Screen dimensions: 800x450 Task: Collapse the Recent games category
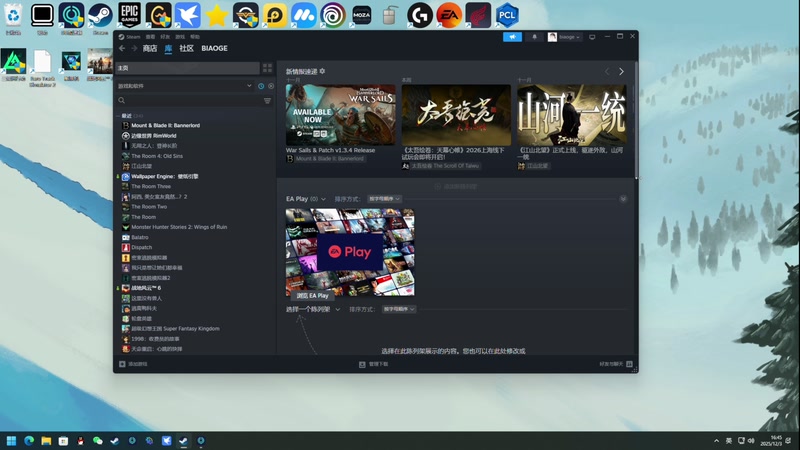118,116
